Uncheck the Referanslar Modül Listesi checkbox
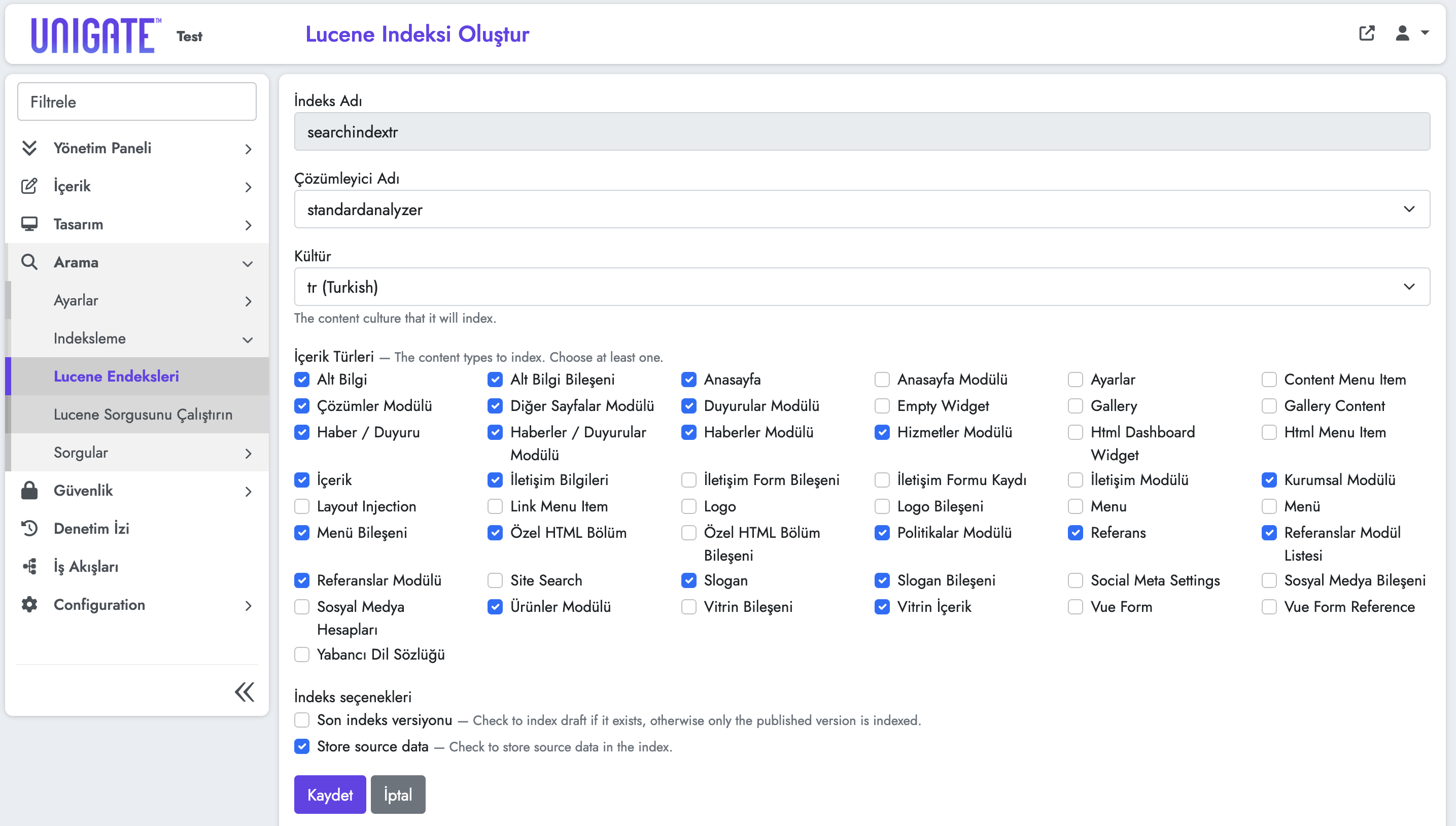The width and height of the screenshot is (1456, 826). [1269, 532]
